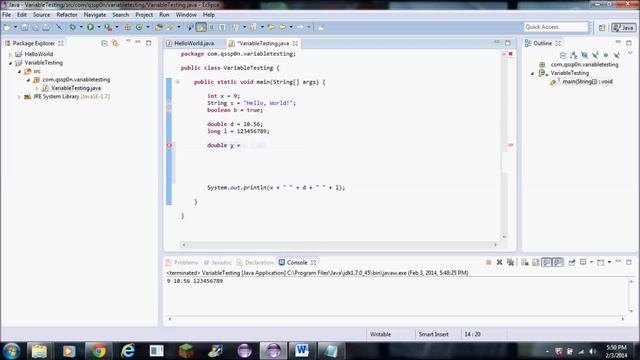The width and height of the screenshot is (640, 360).
Task: Click the Pin Console icon
Action: (x=572, y=262)
